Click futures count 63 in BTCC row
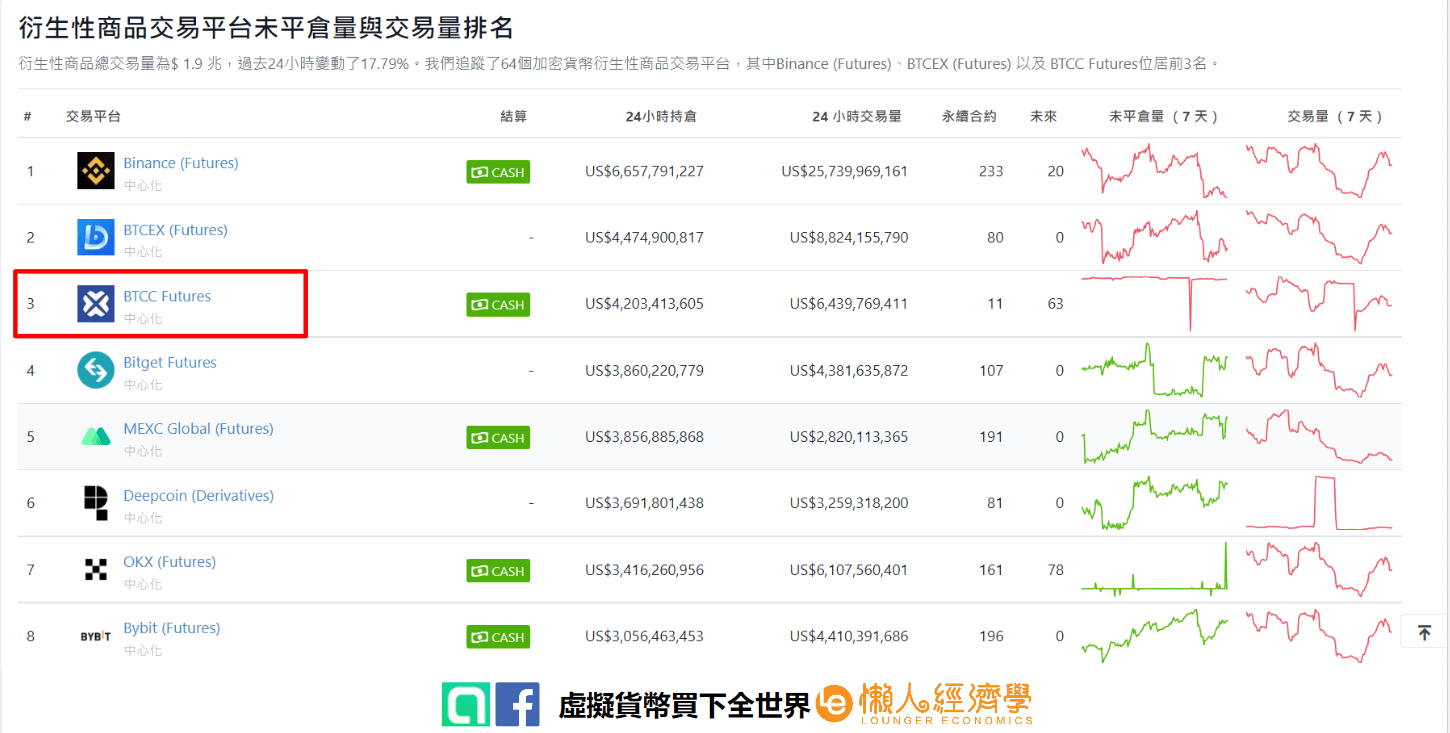Screen dimensions: 1450x733 click(x=1055, y=303)
